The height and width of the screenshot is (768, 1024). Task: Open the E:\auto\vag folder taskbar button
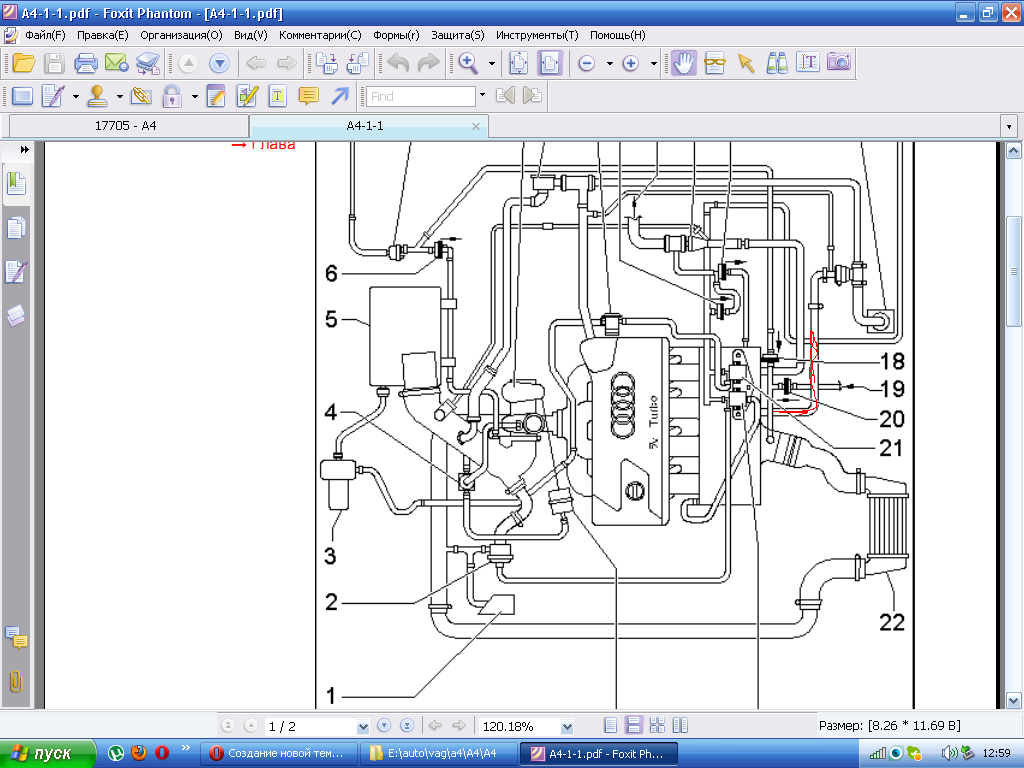click(x=439, y=754)
